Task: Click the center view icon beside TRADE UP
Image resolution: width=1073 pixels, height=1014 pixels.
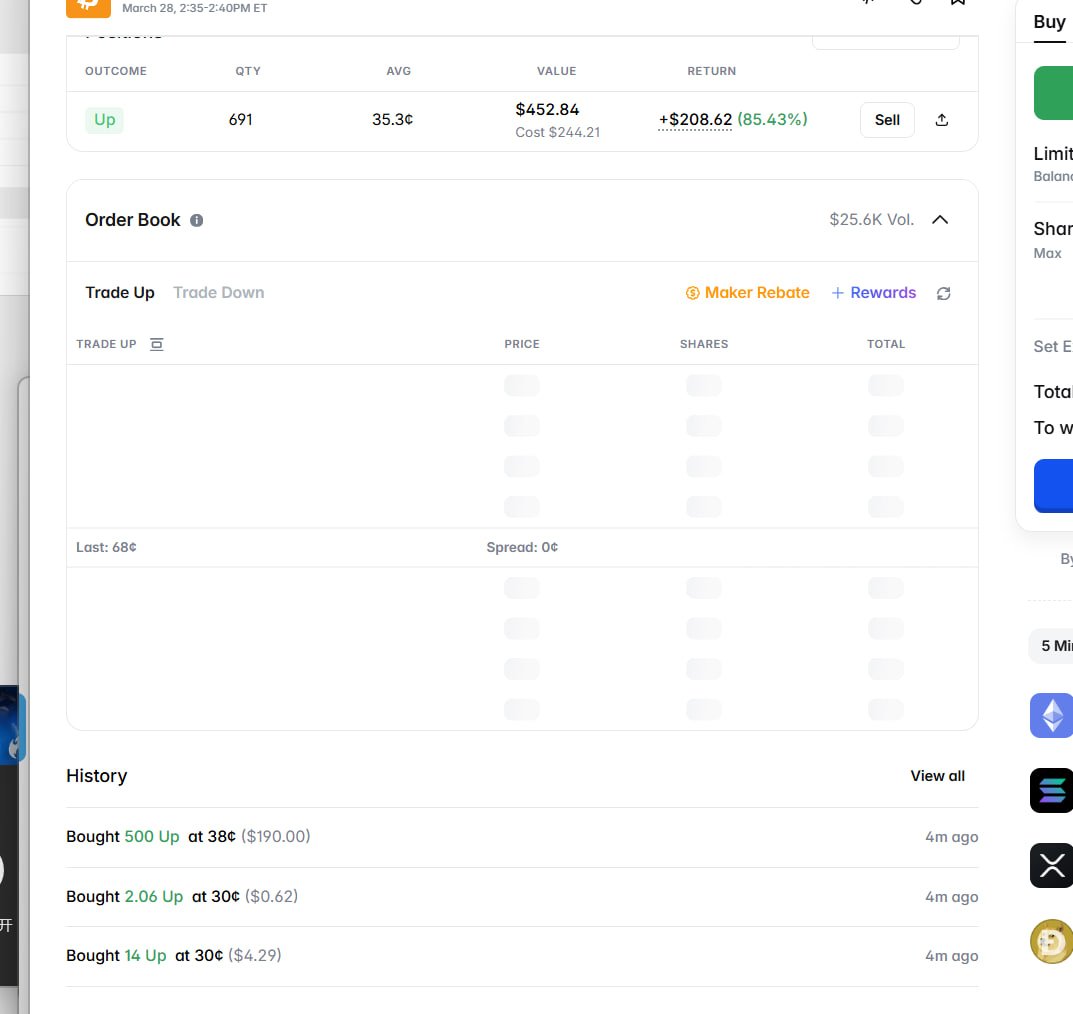Action: [157, 344]
